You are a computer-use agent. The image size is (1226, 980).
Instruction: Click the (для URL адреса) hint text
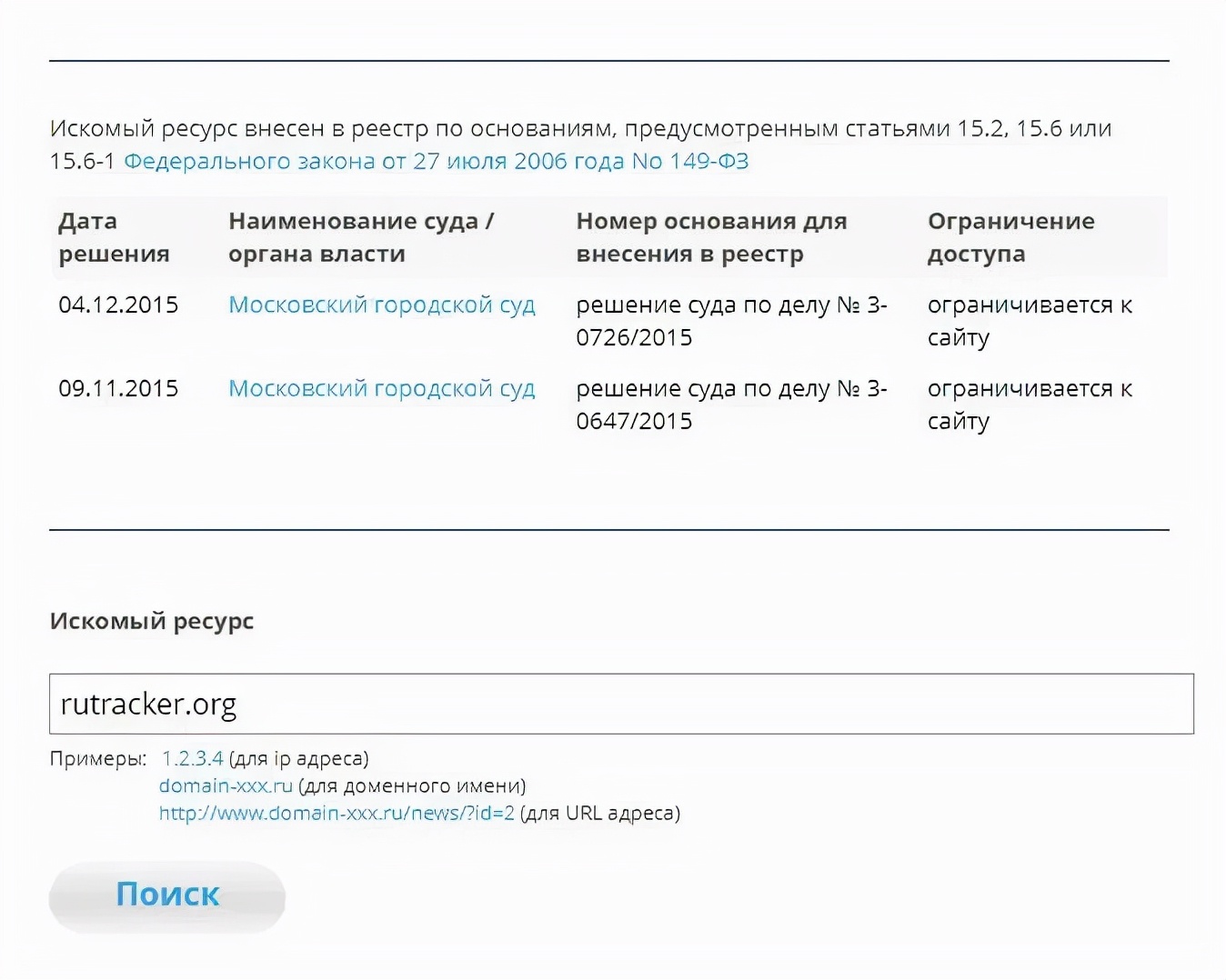pyautogui.click(x=600, y=813)
